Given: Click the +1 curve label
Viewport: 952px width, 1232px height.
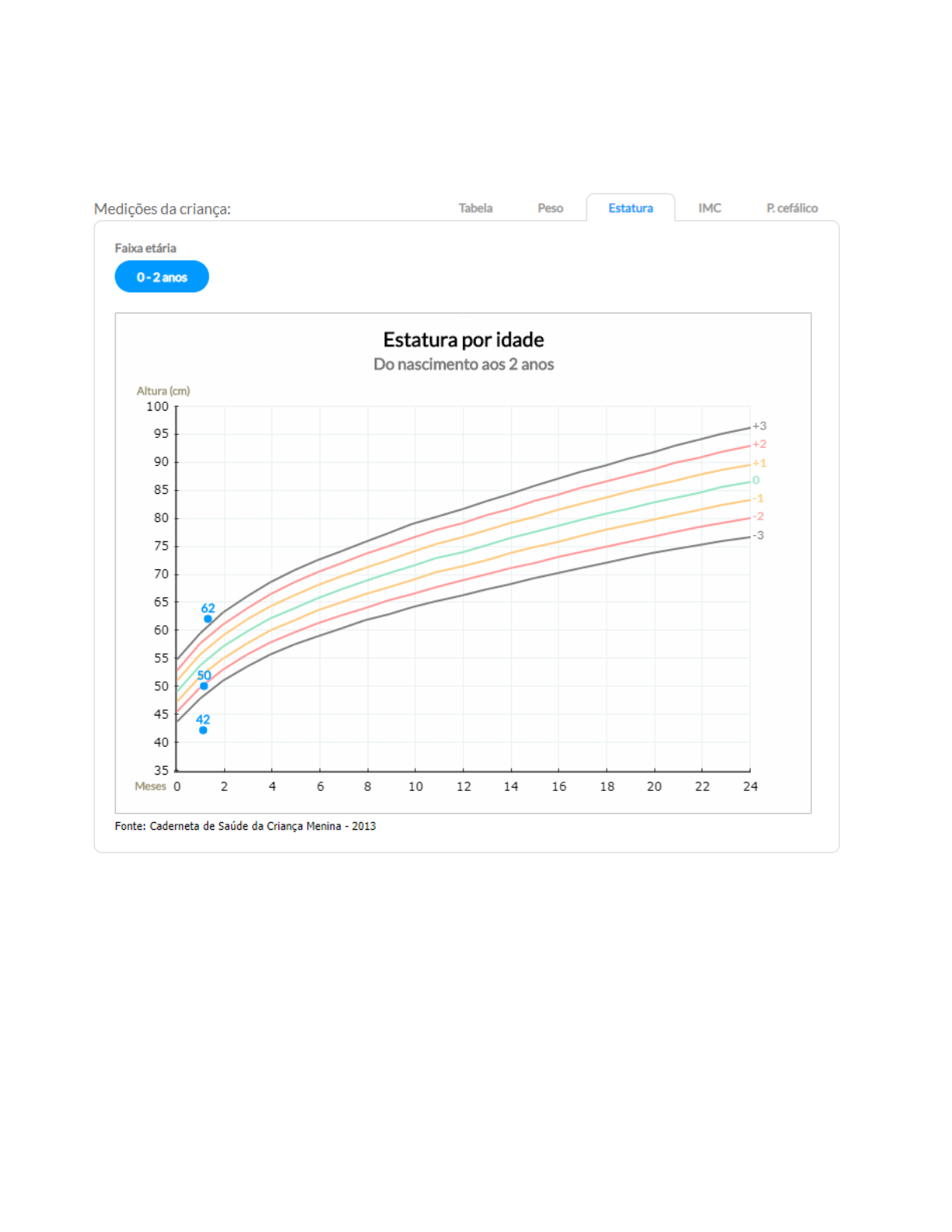Looking at the screenshot, I should [x=759, y=463].
